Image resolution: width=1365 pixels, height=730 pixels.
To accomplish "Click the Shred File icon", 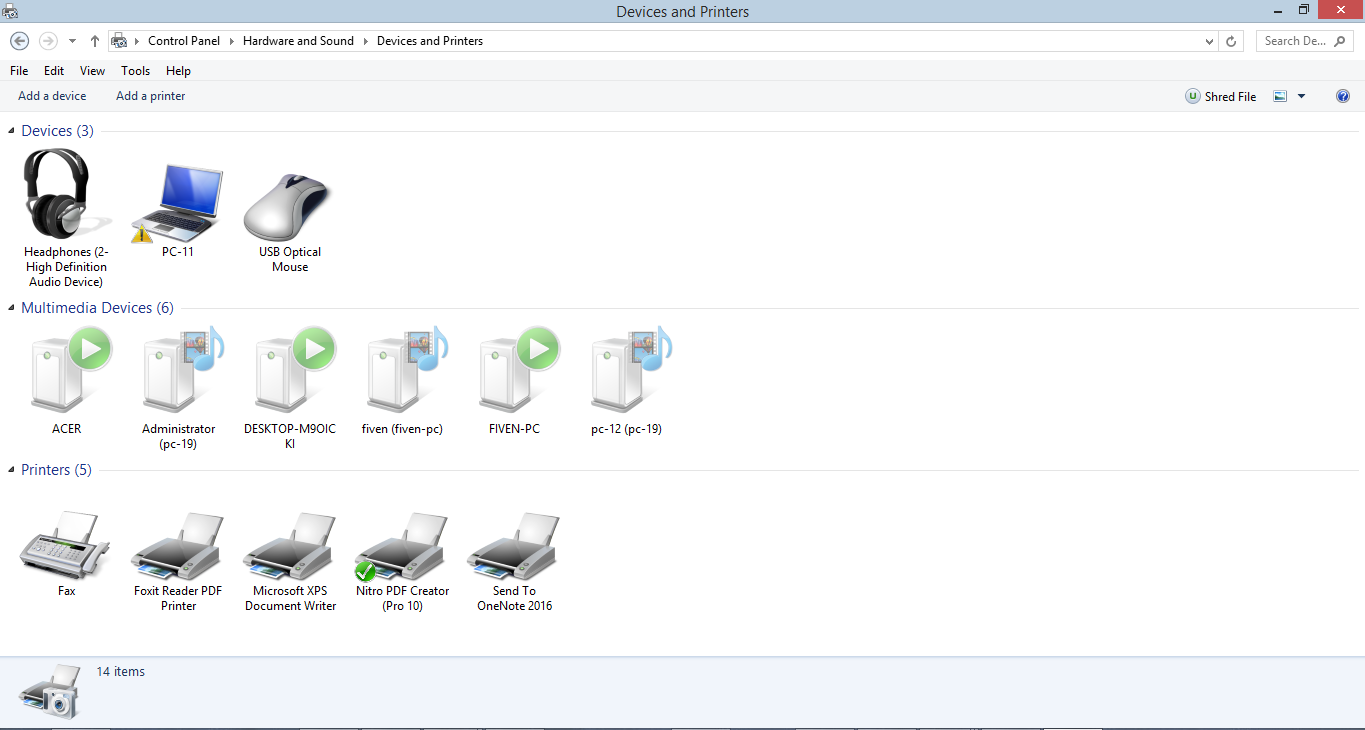I will (x=1192, y=96).
